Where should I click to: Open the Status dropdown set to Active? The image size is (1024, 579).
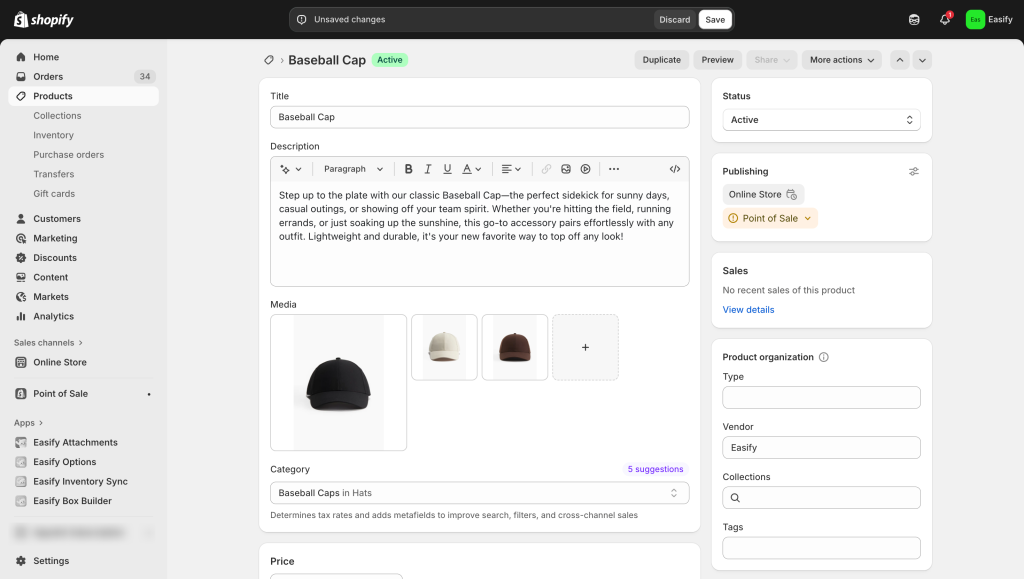(x=821, y=120)
